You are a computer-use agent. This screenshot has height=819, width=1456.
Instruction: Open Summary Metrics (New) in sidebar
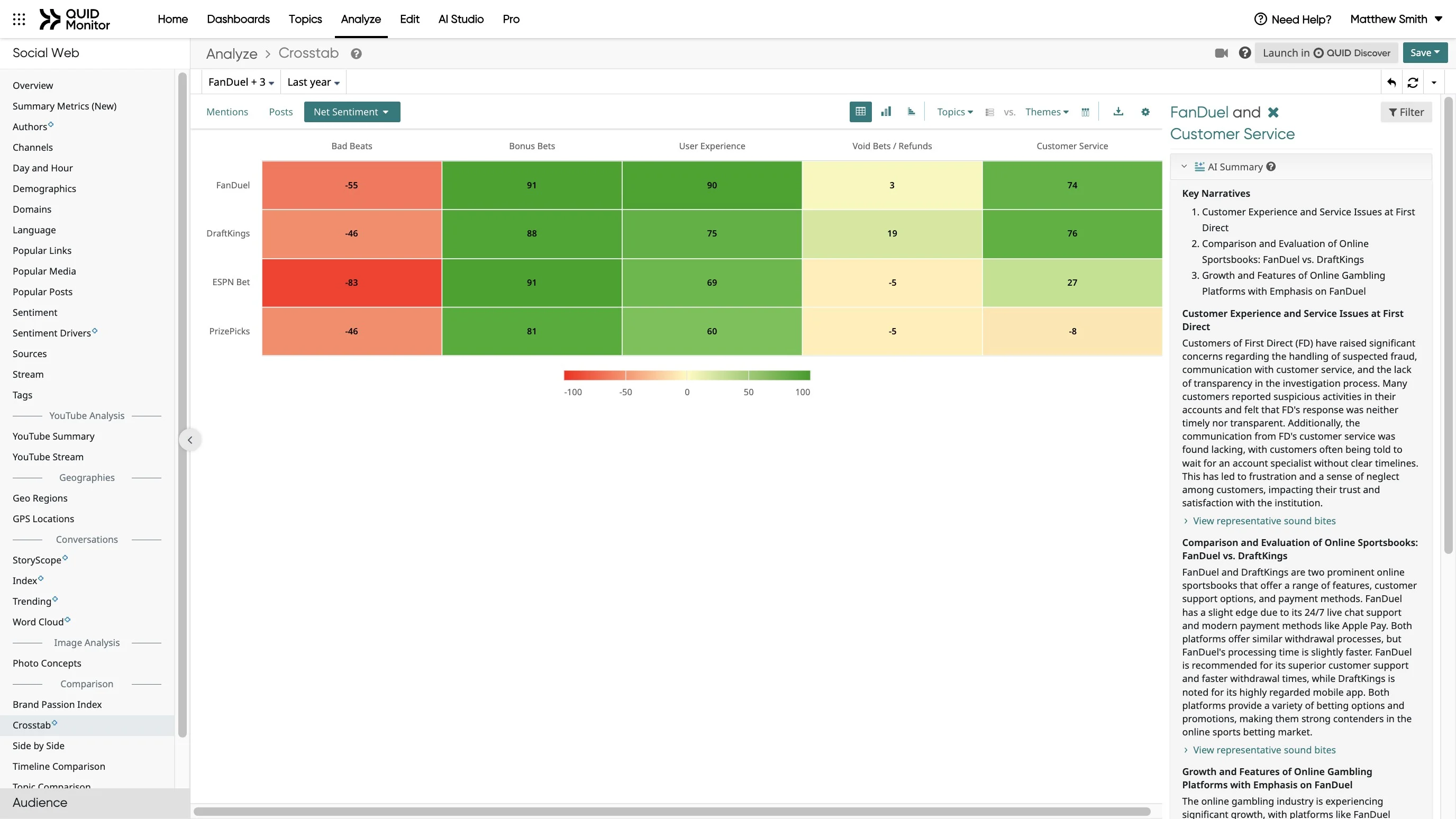pos(65,106)
